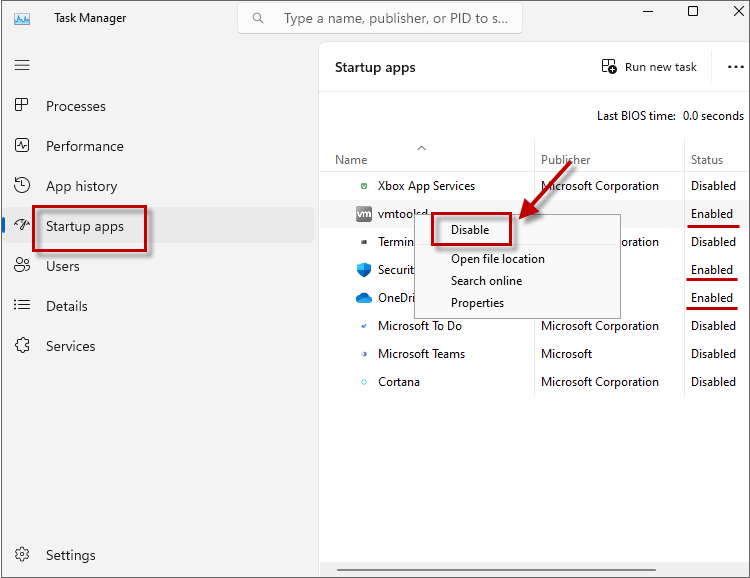This screenshot has width=750, height=578.
Task: Open the Details page
Action: click(x=66, y=306)
